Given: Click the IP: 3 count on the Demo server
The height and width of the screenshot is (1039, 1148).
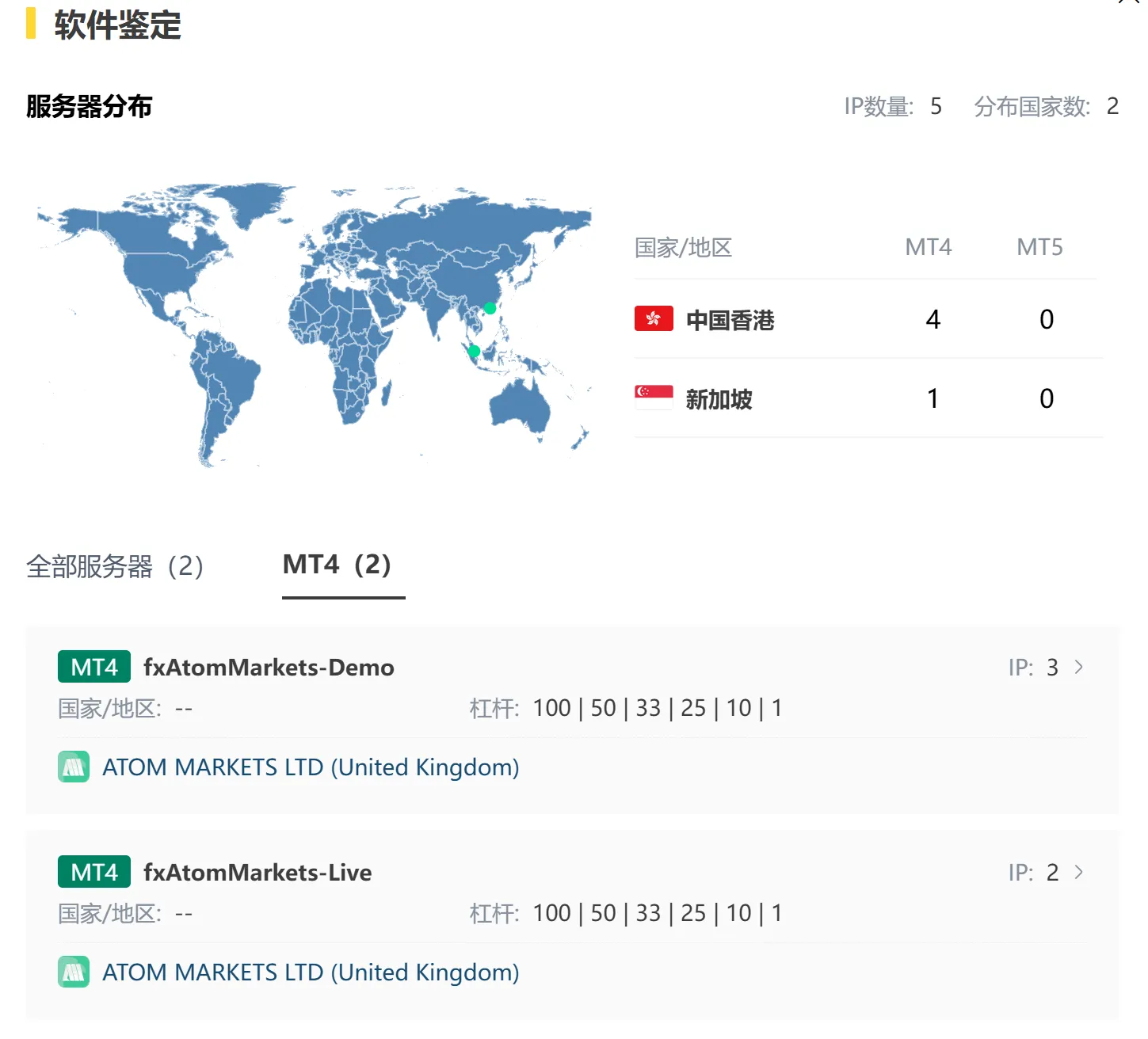Looking at the screenshot, I should (x=1033, y=667).
